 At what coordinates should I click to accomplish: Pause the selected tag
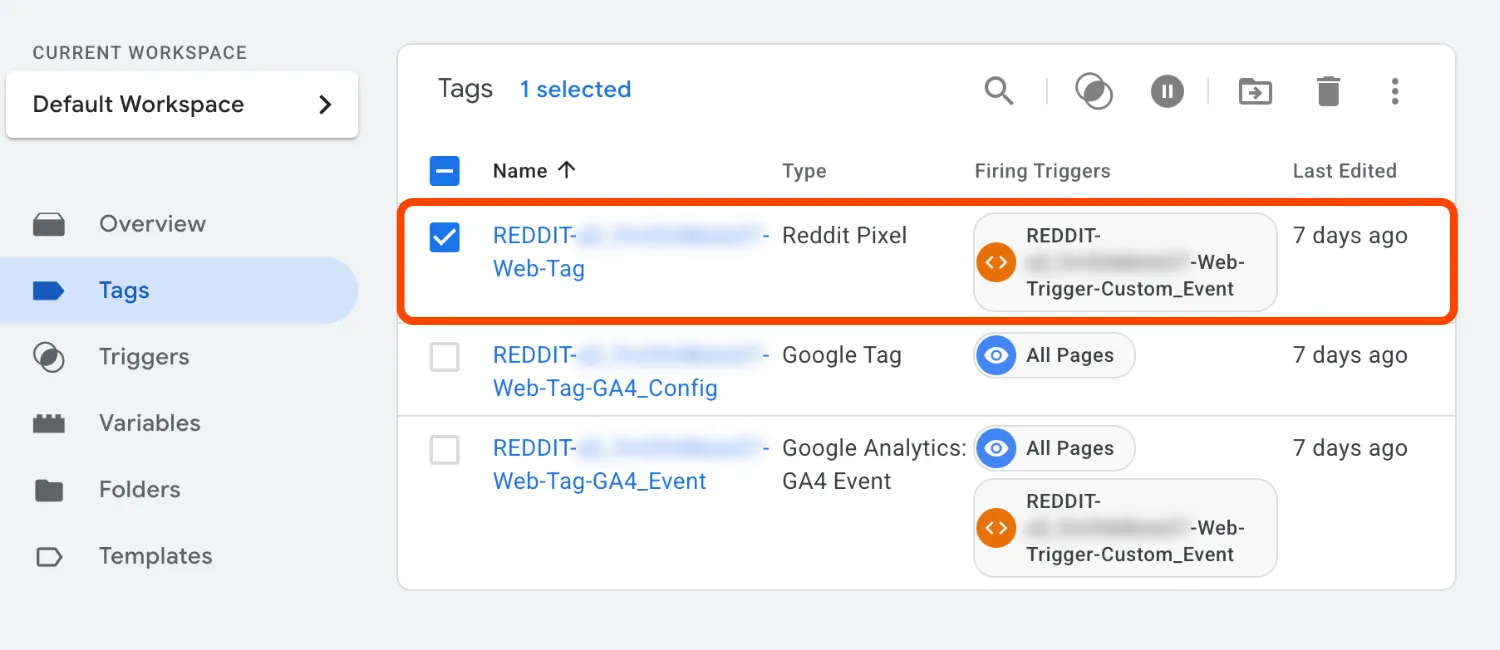pyautogui.click(x=1167, y=90)
